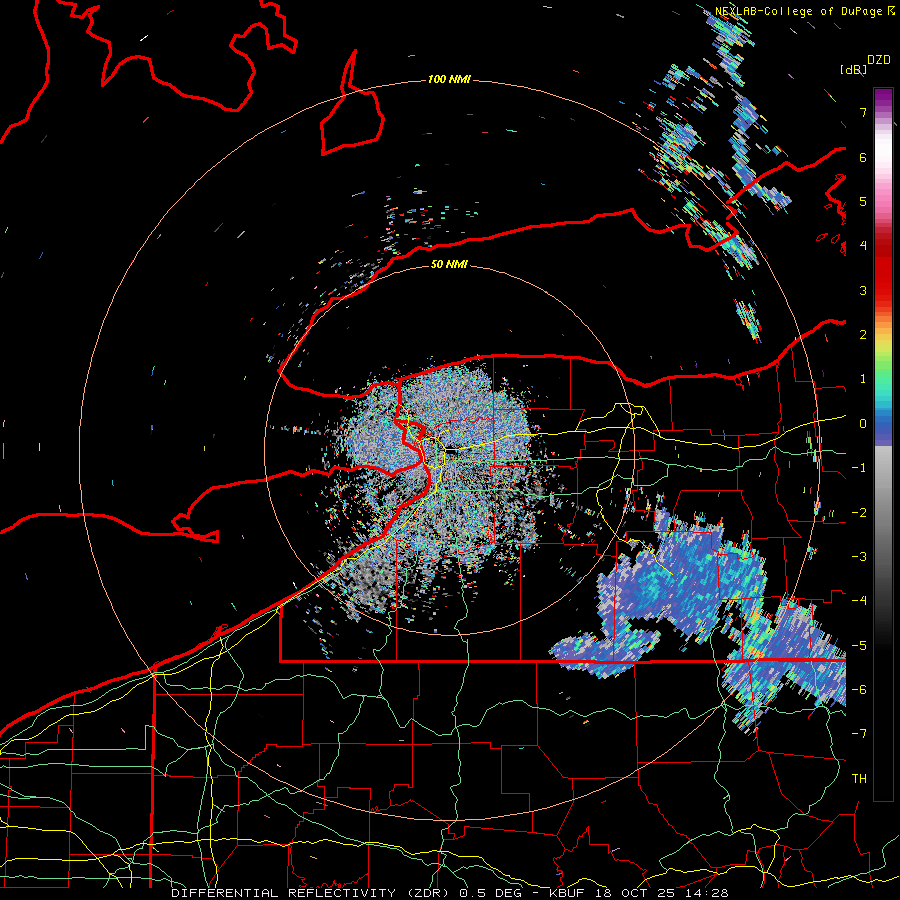This screenshot has height=900, width=900.
Task: Click the -1 value on color scale
Action: [859, 468]
